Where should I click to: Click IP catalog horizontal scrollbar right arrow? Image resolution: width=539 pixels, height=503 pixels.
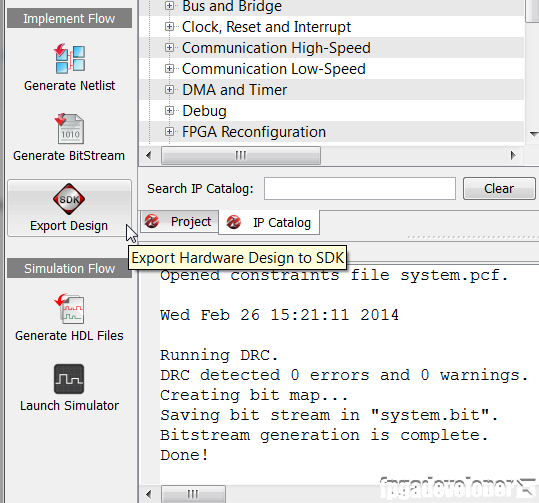pyautogui.click(x=513, y=155)
